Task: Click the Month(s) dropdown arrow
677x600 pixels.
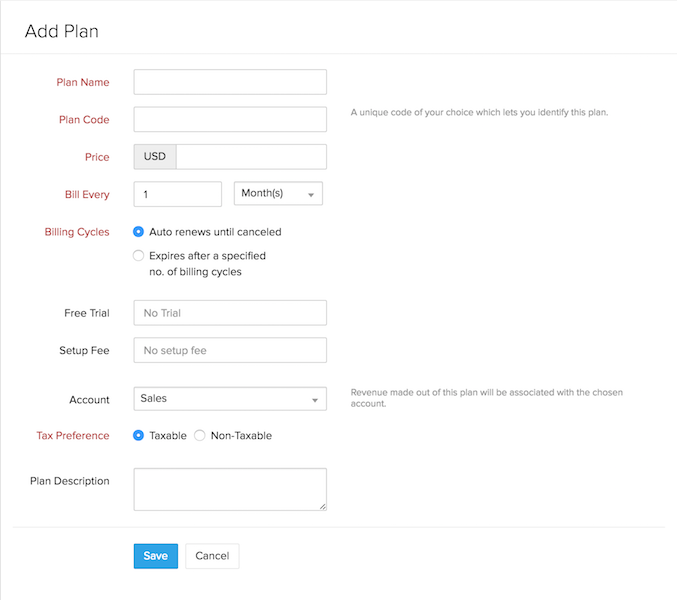Action: (311, 195)
